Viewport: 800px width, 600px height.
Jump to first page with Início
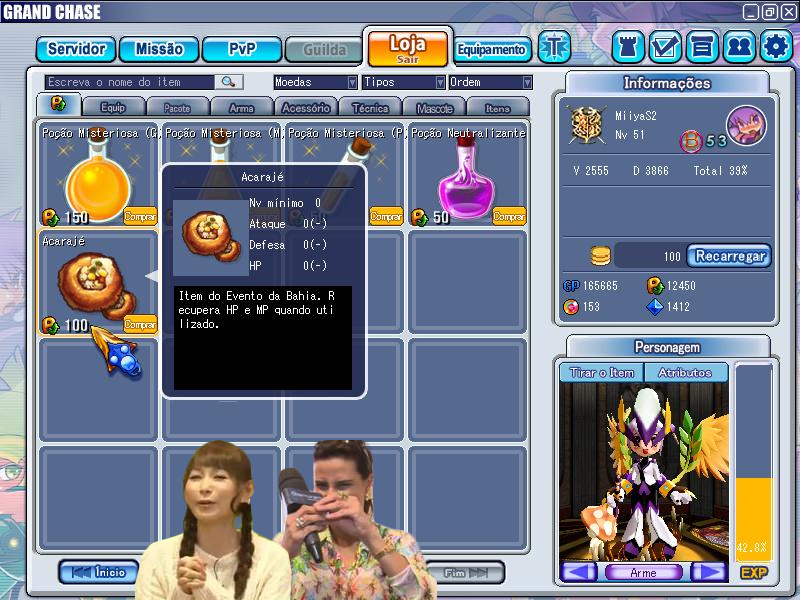(99, 572)
